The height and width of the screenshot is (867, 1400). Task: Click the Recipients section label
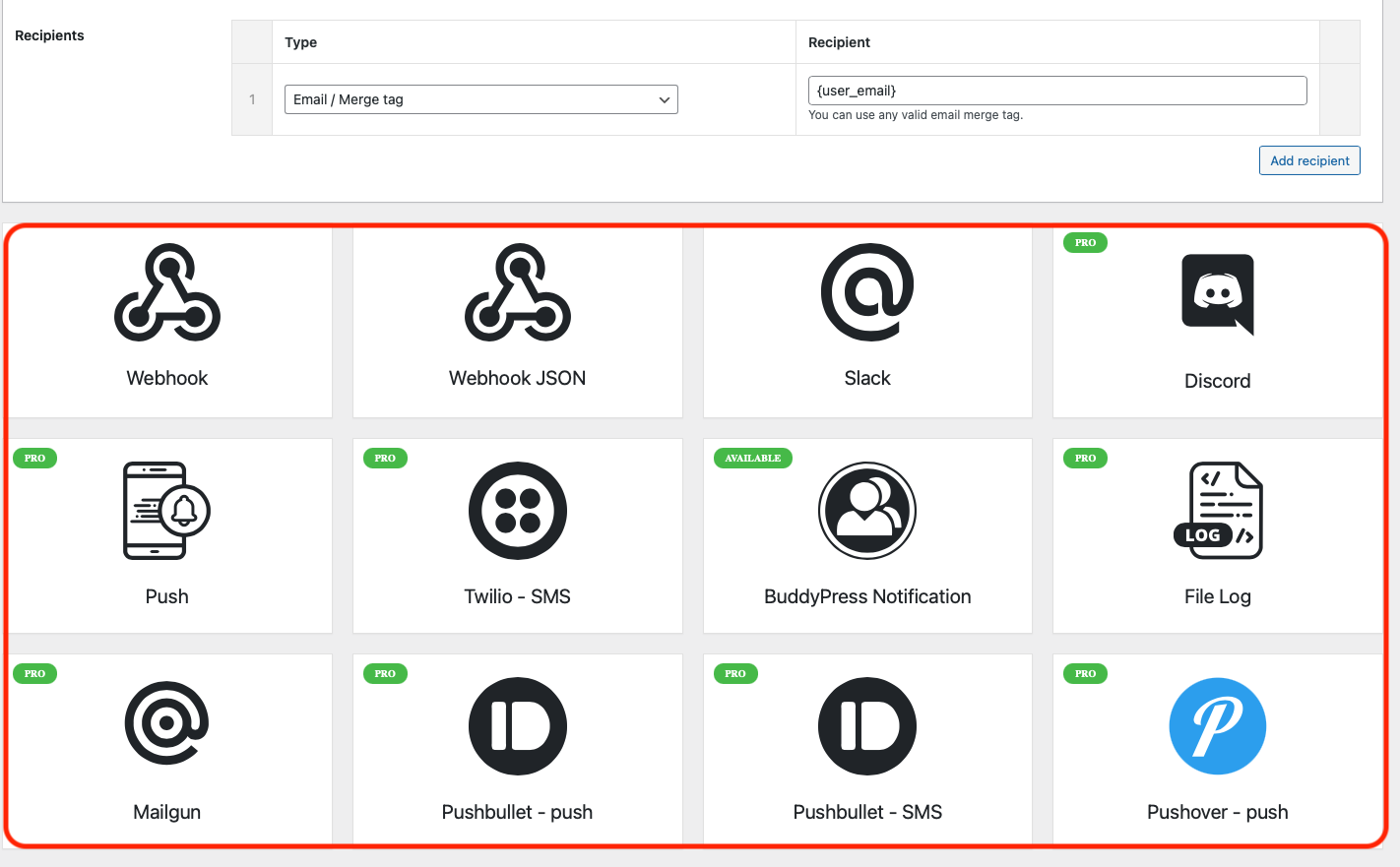point(48,35)
